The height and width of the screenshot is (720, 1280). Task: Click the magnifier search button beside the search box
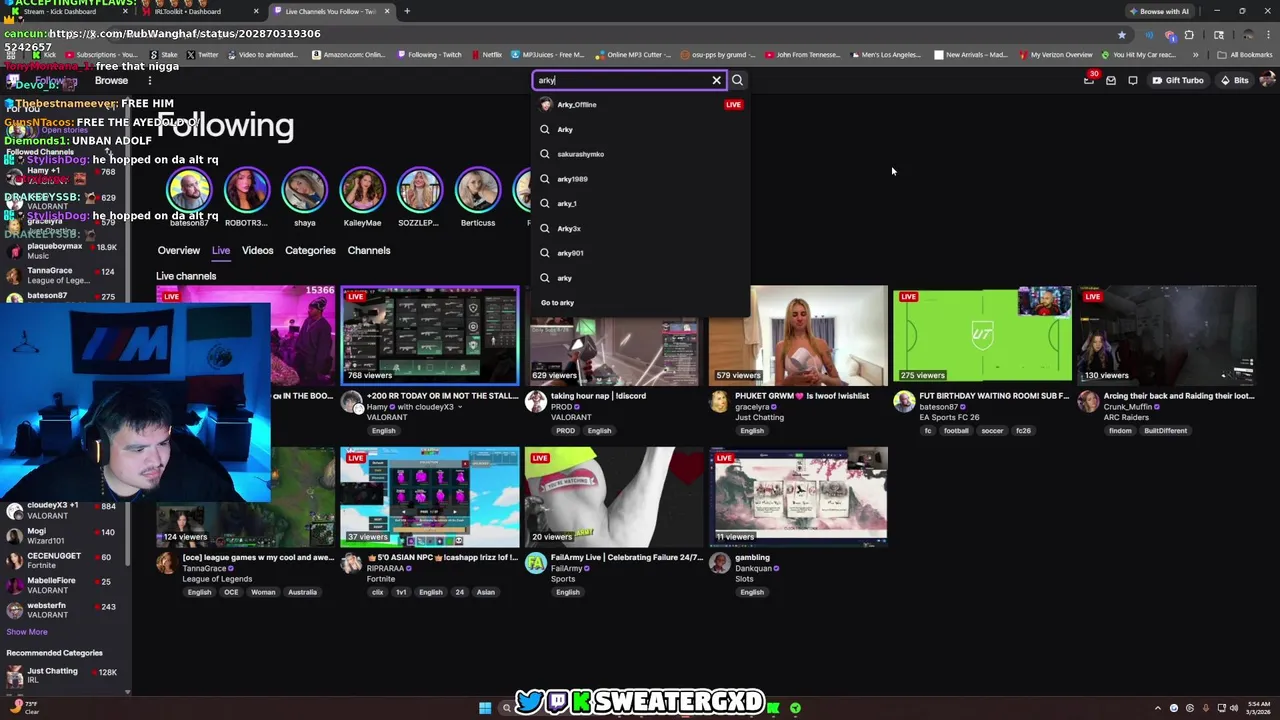click(738, 80)
